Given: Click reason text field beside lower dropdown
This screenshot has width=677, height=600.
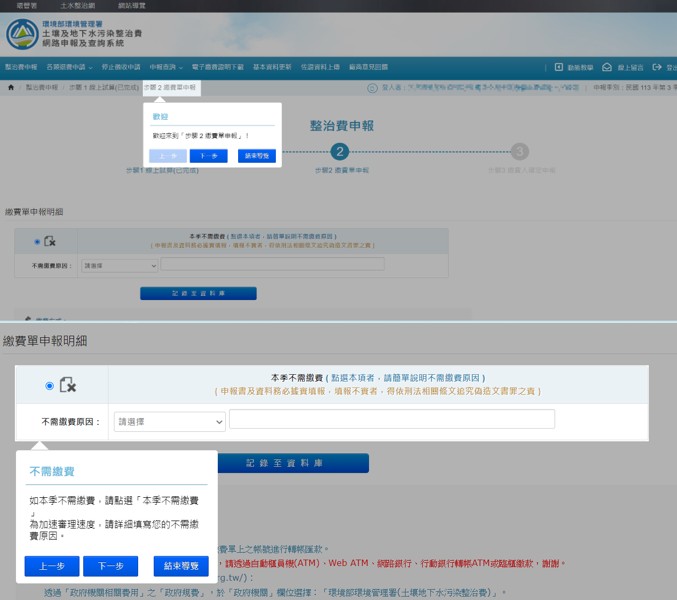Looking at the screenshot, I should click(391, 419).
